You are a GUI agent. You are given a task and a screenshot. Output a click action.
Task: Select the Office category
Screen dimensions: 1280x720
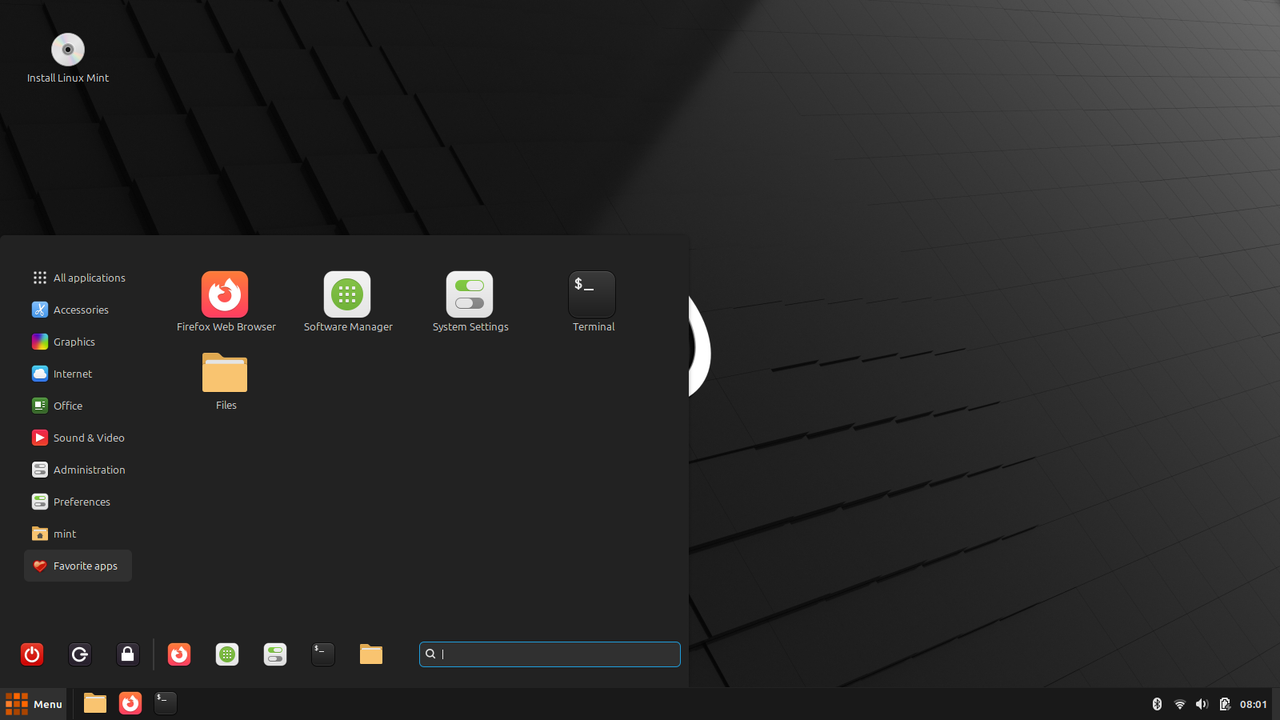[x=78, y=406]
